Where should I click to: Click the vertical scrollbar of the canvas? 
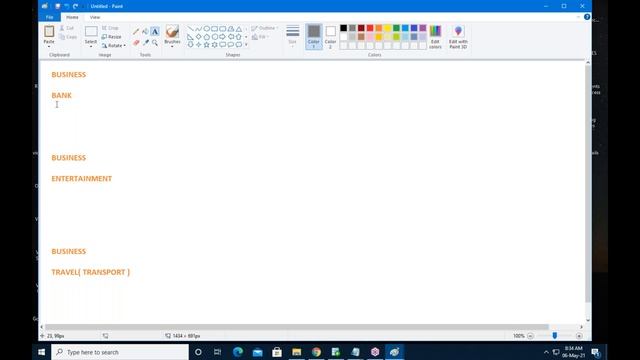pyautogui.click(x=588, y=184)
